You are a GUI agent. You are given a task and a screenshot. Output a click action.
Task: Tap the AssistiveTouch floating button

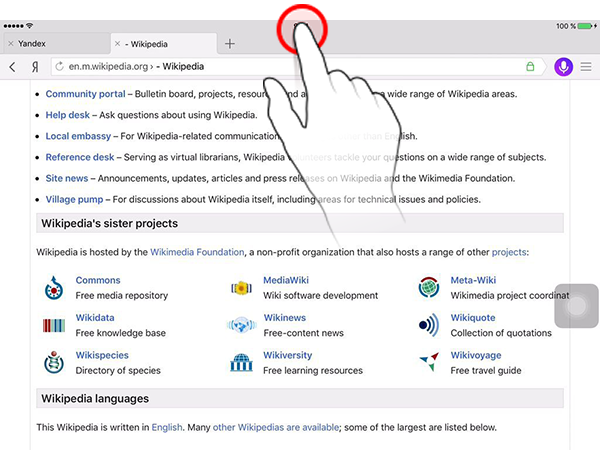(576, 306)
